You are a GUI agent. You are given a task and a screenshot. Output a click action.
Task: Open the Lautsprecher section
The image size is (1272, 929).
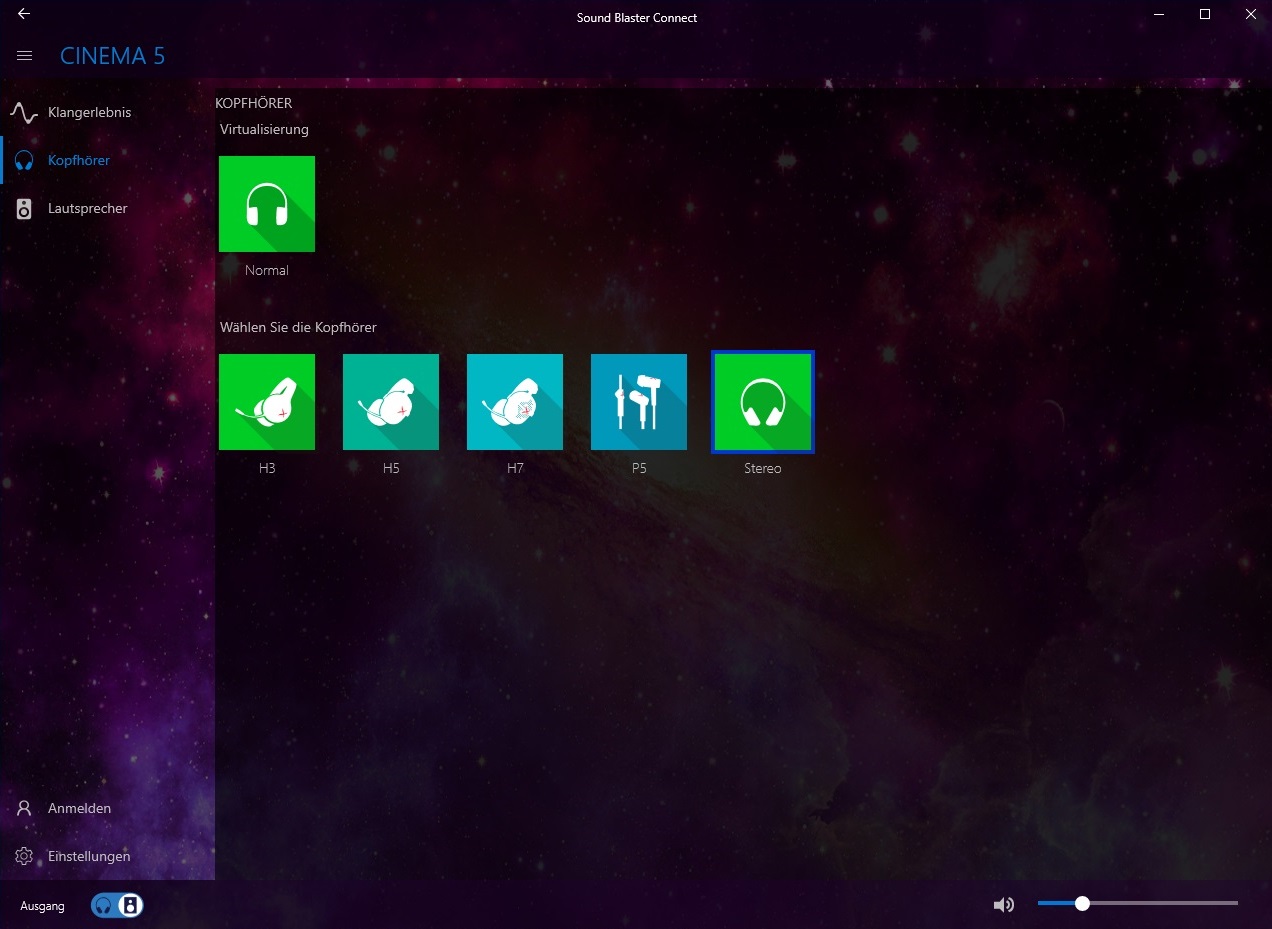click(x=107, y=208)
